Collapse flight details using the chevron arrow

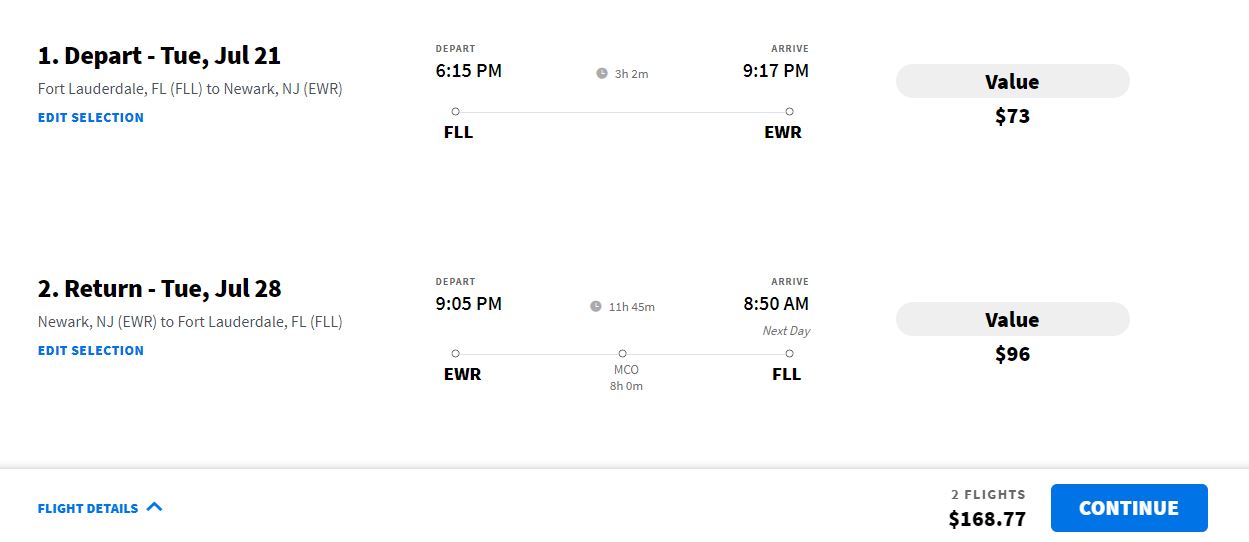pos(154,507)
